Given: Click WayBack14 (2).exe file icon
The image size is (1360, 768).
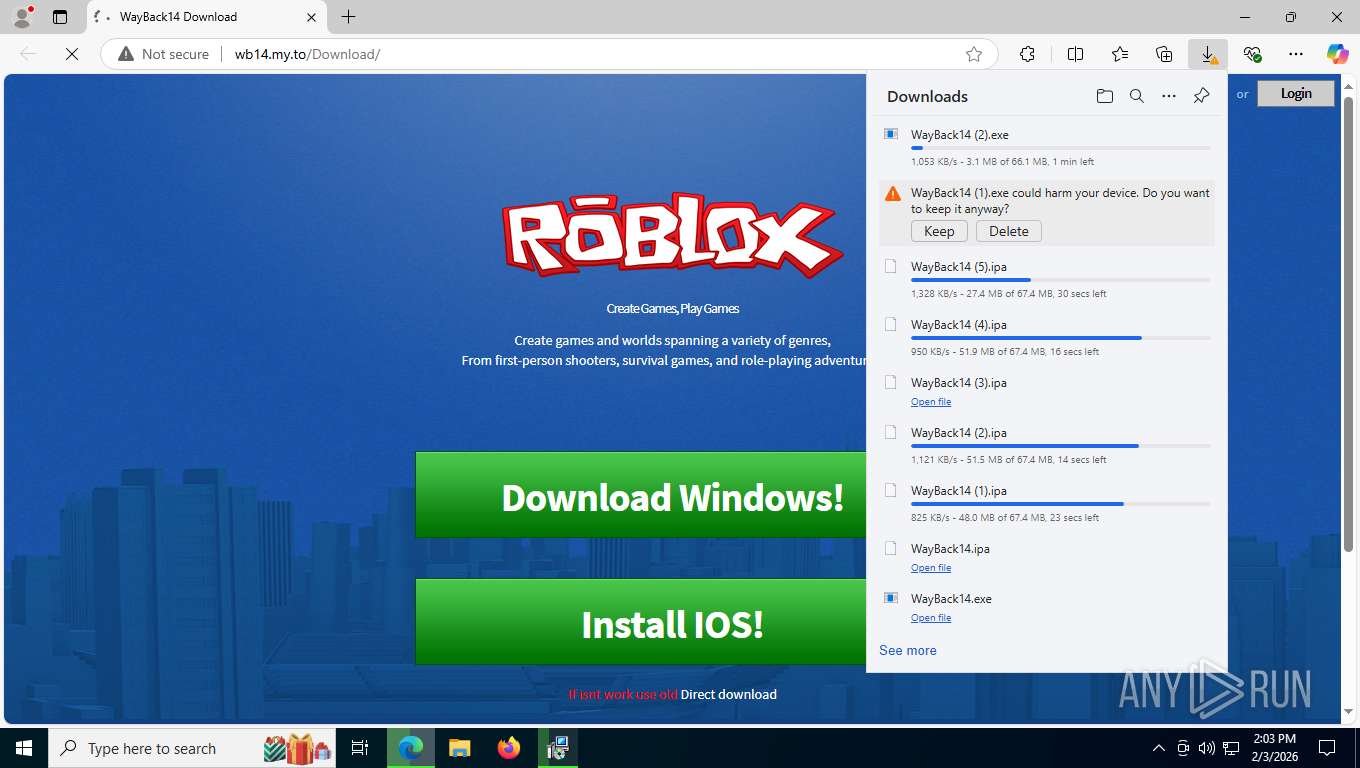Looking at the screenshot, I should pos(891,134).
